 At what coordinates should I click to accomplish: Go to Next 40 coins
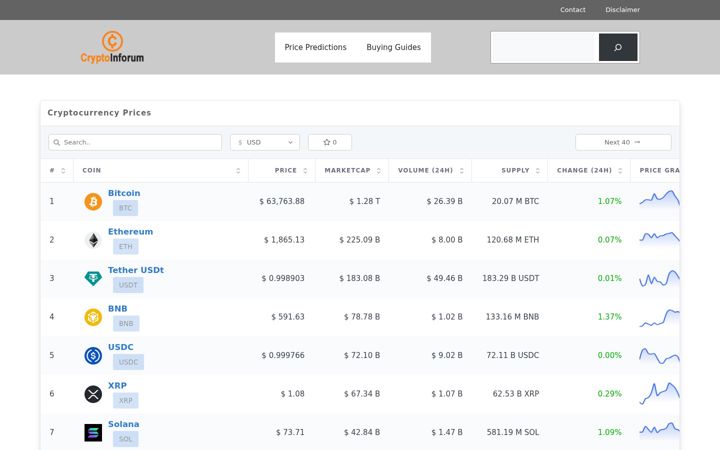[623, 142]
